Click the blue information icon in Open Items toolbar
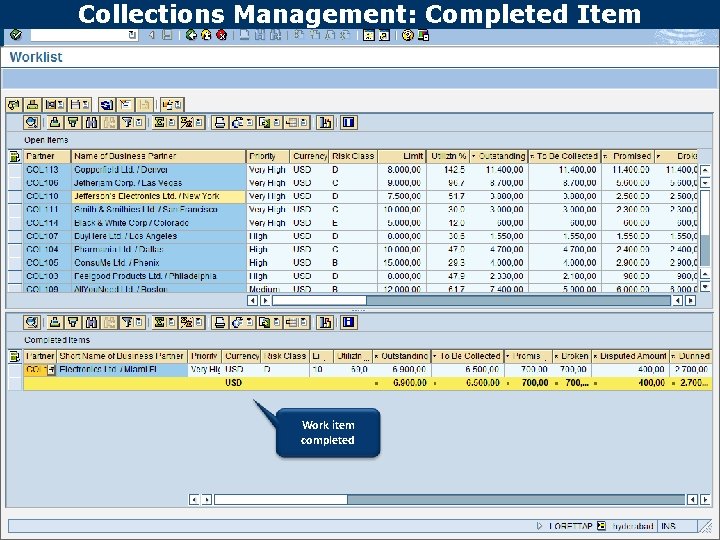 349,123
